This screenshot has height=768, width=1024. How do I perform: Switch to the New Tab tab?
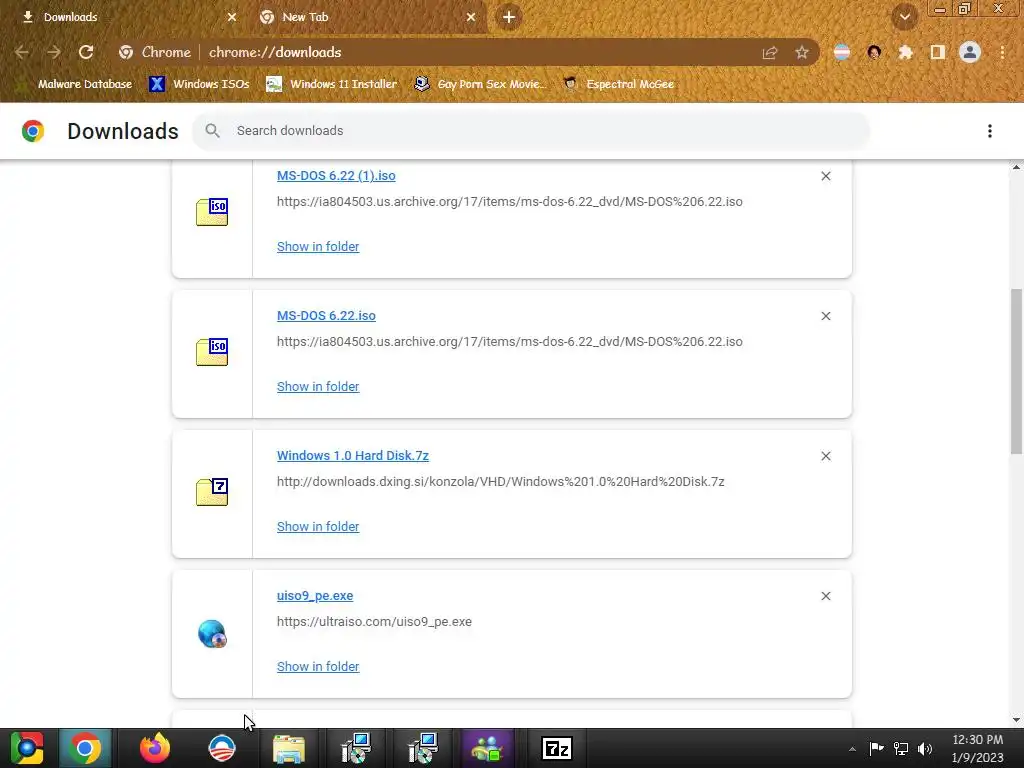(367, 18)
